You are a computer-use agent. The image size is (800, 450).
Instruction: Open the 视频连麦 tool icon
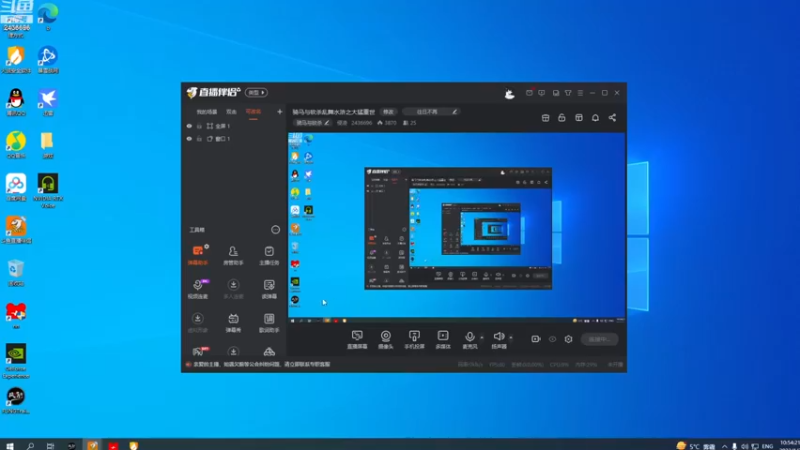point(198,288)
